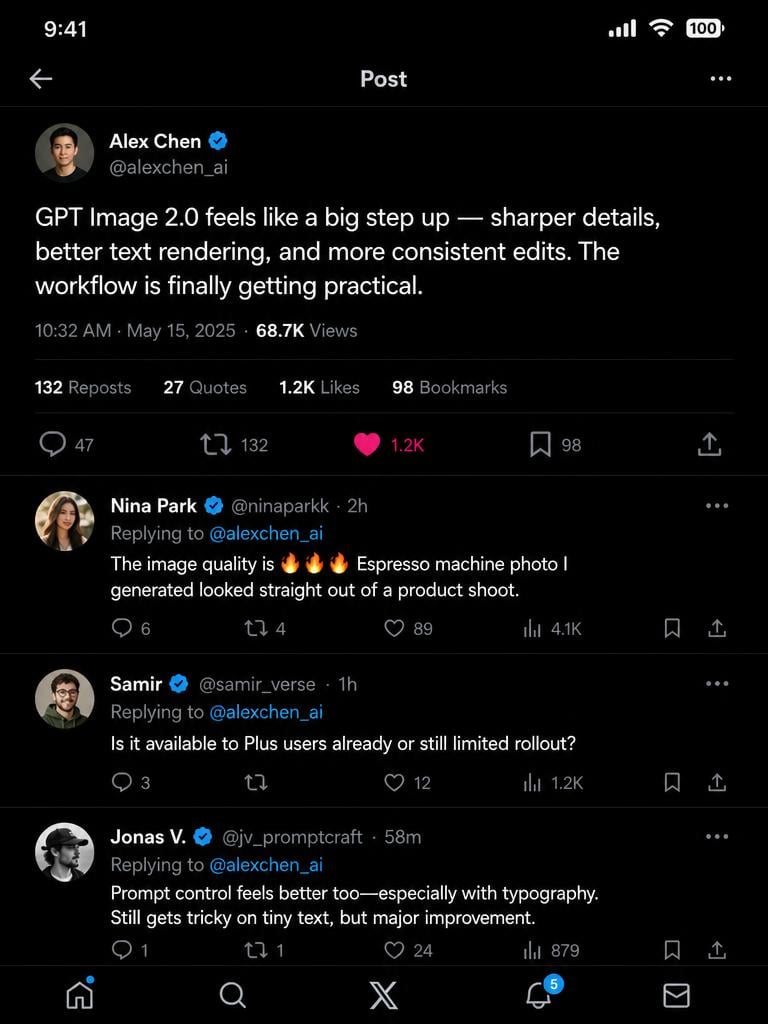Go back using the arrow icon
The height and width of the screenshot is (1024, 768).
40,79
